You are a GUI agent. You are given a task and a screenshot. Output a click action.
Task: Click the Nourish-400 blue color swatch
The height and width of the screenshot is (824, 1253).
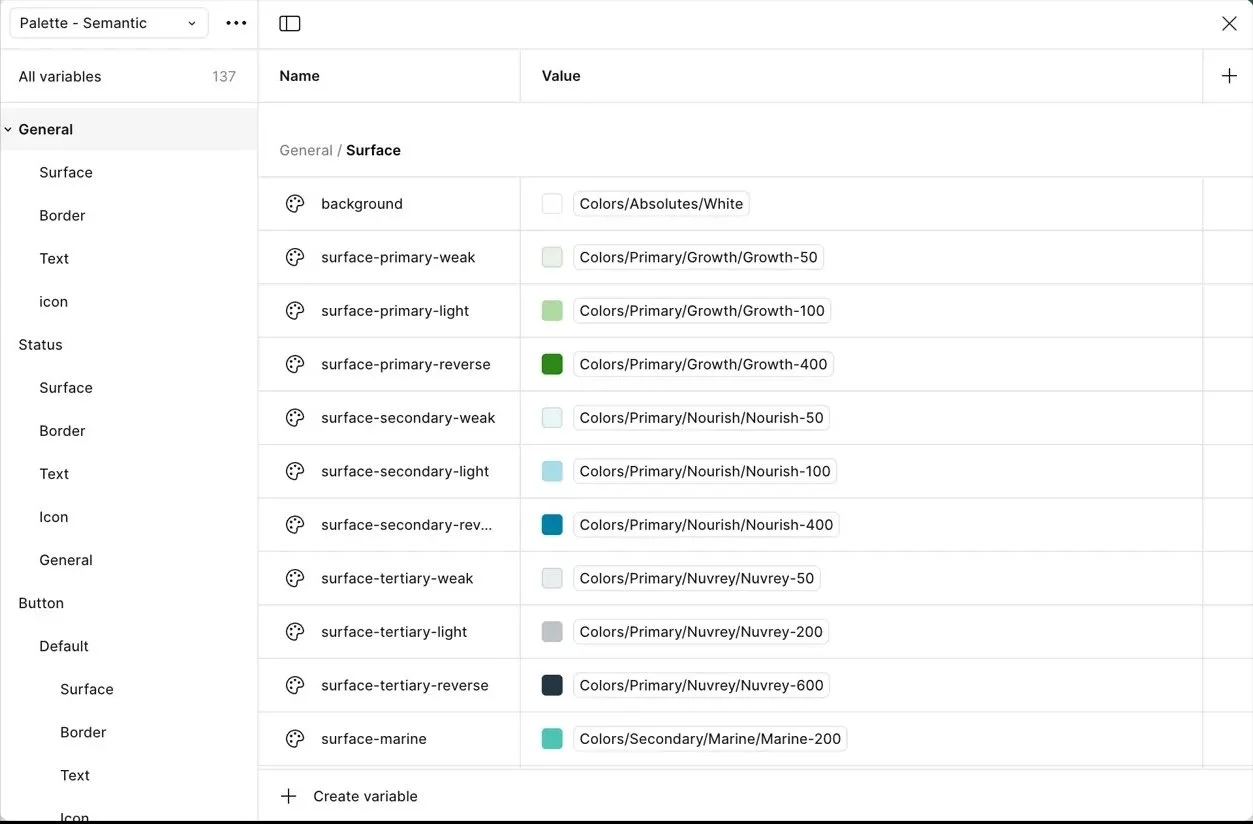(552, 525)
